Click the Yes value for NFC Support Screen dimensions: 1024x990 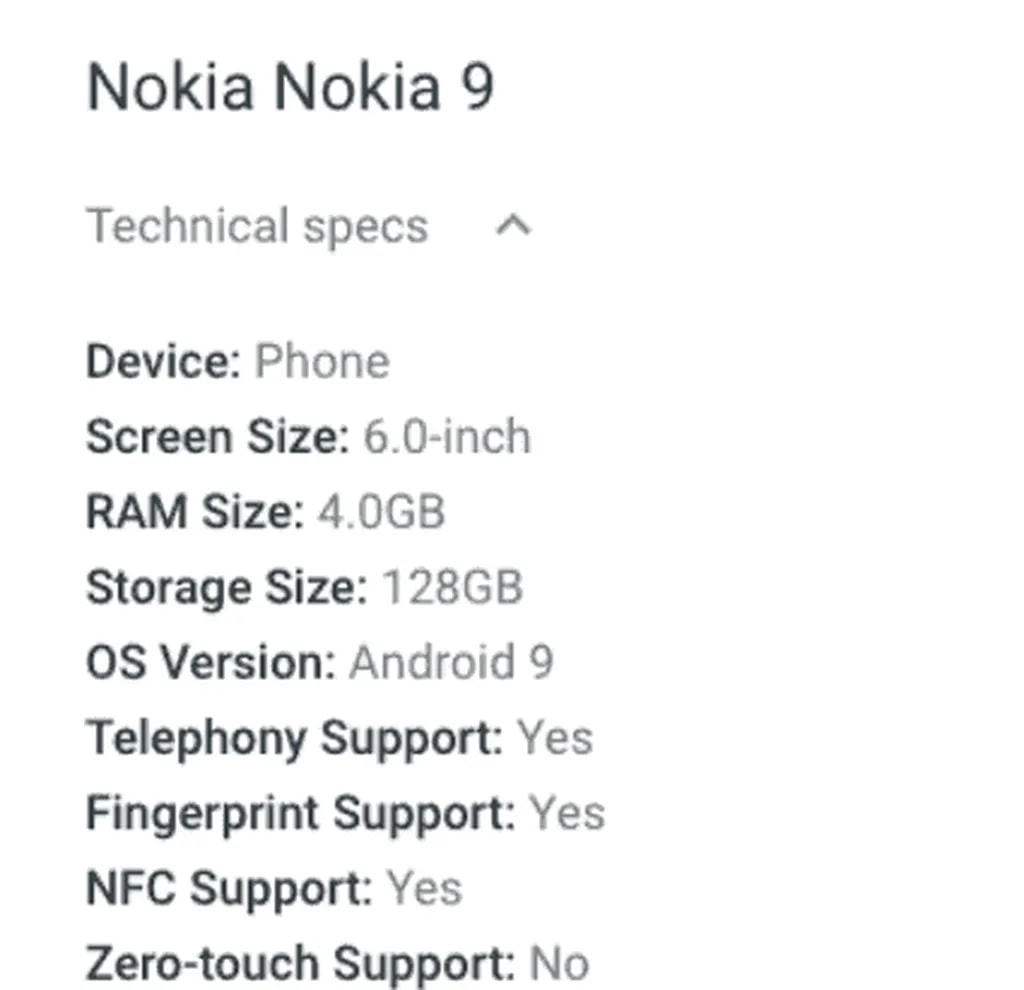point(425,888)
